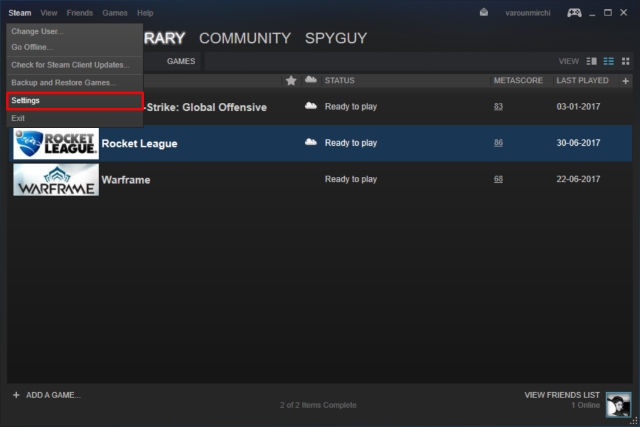Open downloads status '2 of 2 Items Complete'
This screenshot has height=427, width=640.
[318, 405]
